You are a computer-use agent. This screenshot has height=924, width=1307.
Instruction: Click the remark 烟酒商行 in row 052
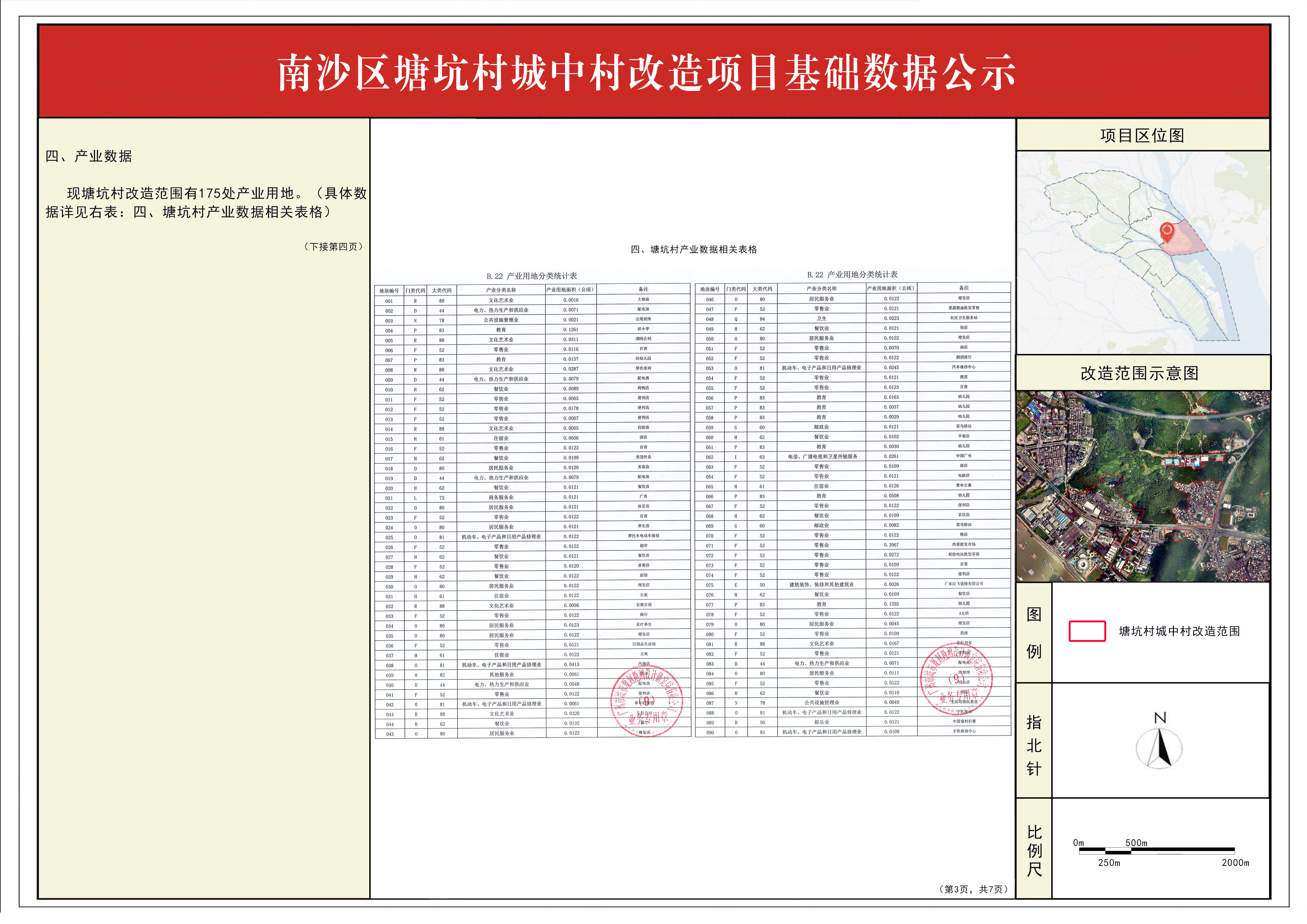tap(964, 357)
